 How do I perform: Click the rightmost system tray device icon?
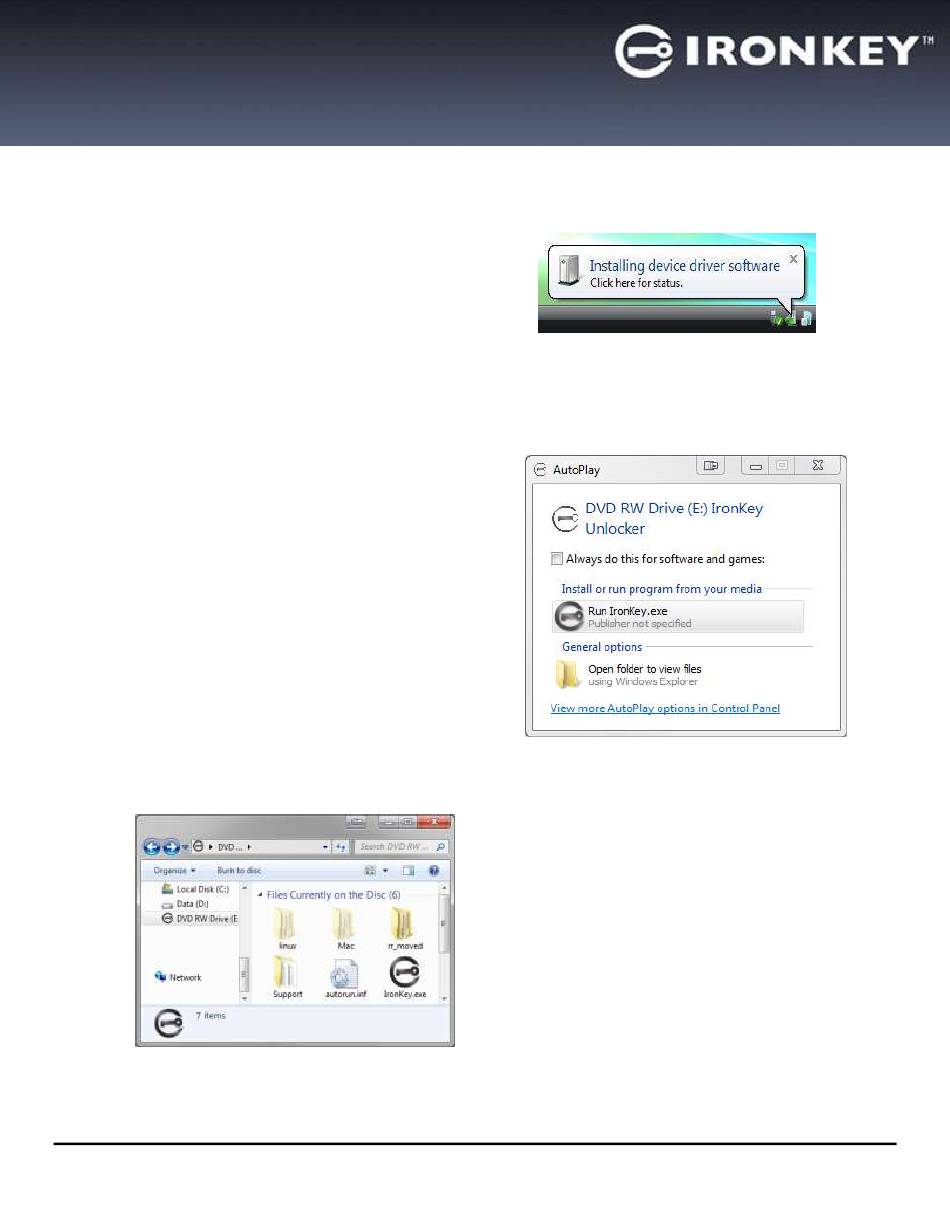click(807, 319)
